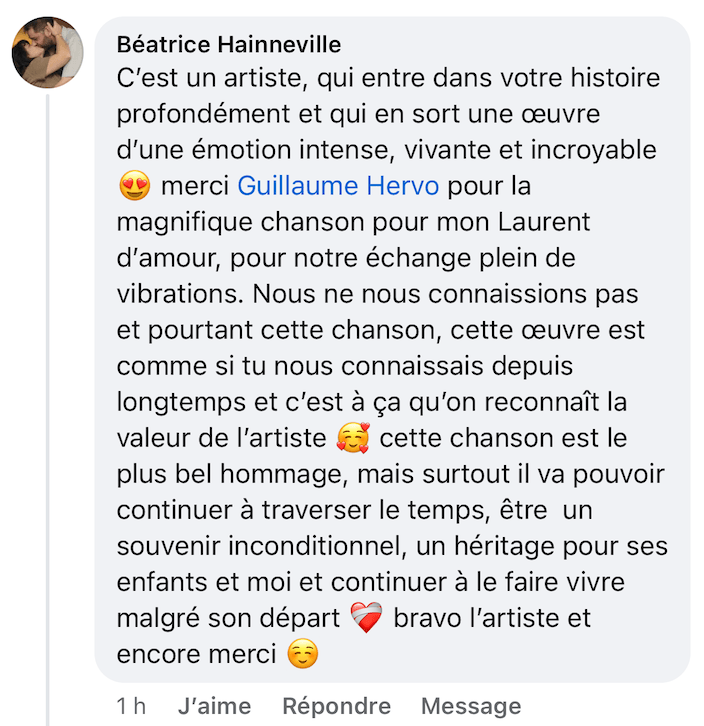Viewport: 704px width, 726px height.
Task: Click Répondre to reply to the comment
Action: pyautogui.click(x=336, y=706)
